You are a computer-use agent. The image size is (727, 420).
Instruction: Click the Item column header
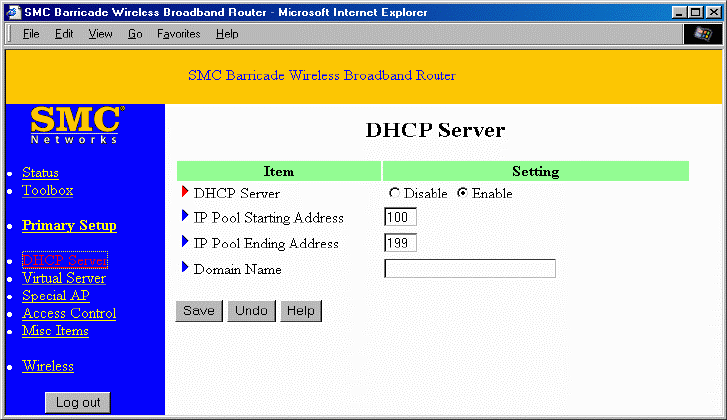pyautogui.click(x=279, y=171)
